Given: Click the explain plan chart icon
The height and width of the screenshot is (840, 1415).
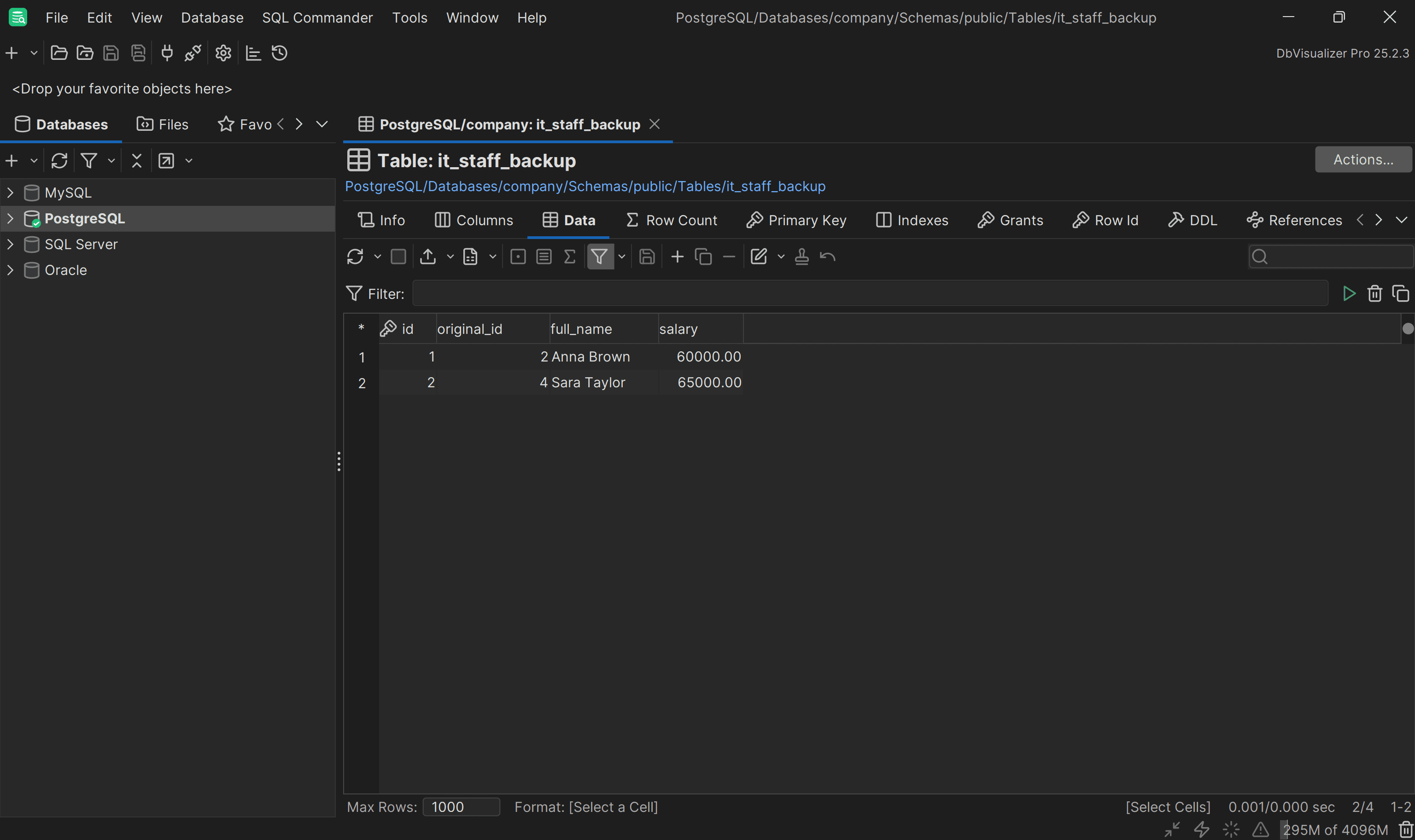Looking at the screenshot, I should 253,53.
